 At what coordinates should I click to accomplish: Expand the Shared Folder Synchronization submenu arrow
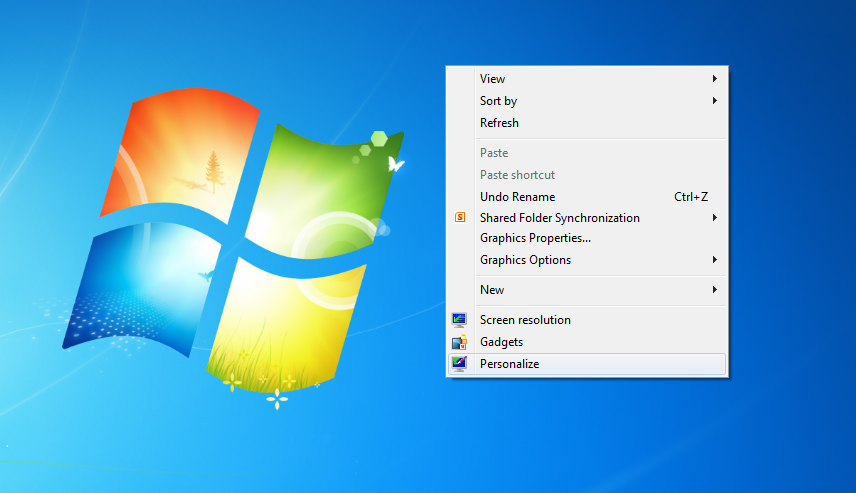(x=714, y=217)
